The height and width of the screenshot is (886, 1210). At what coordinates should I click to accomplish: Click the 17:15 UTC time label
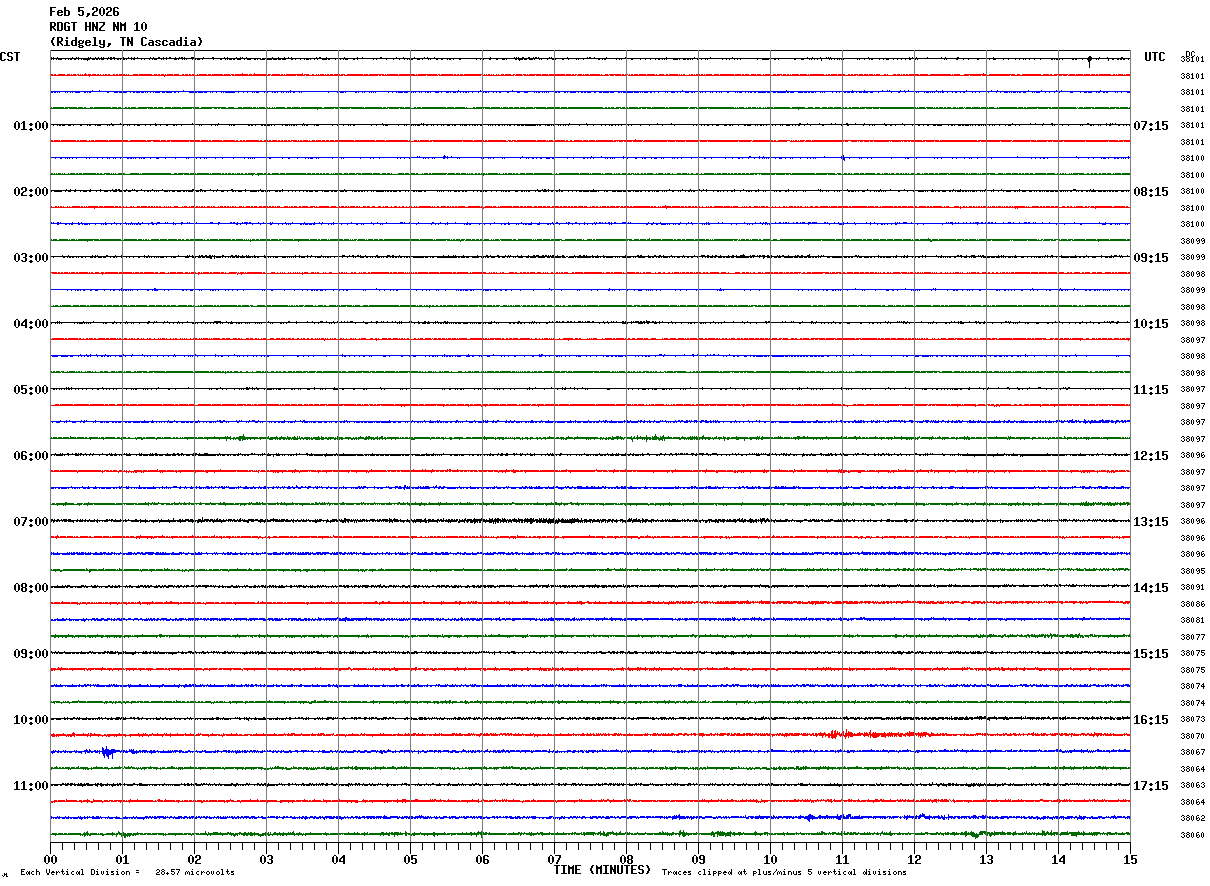1151,786
